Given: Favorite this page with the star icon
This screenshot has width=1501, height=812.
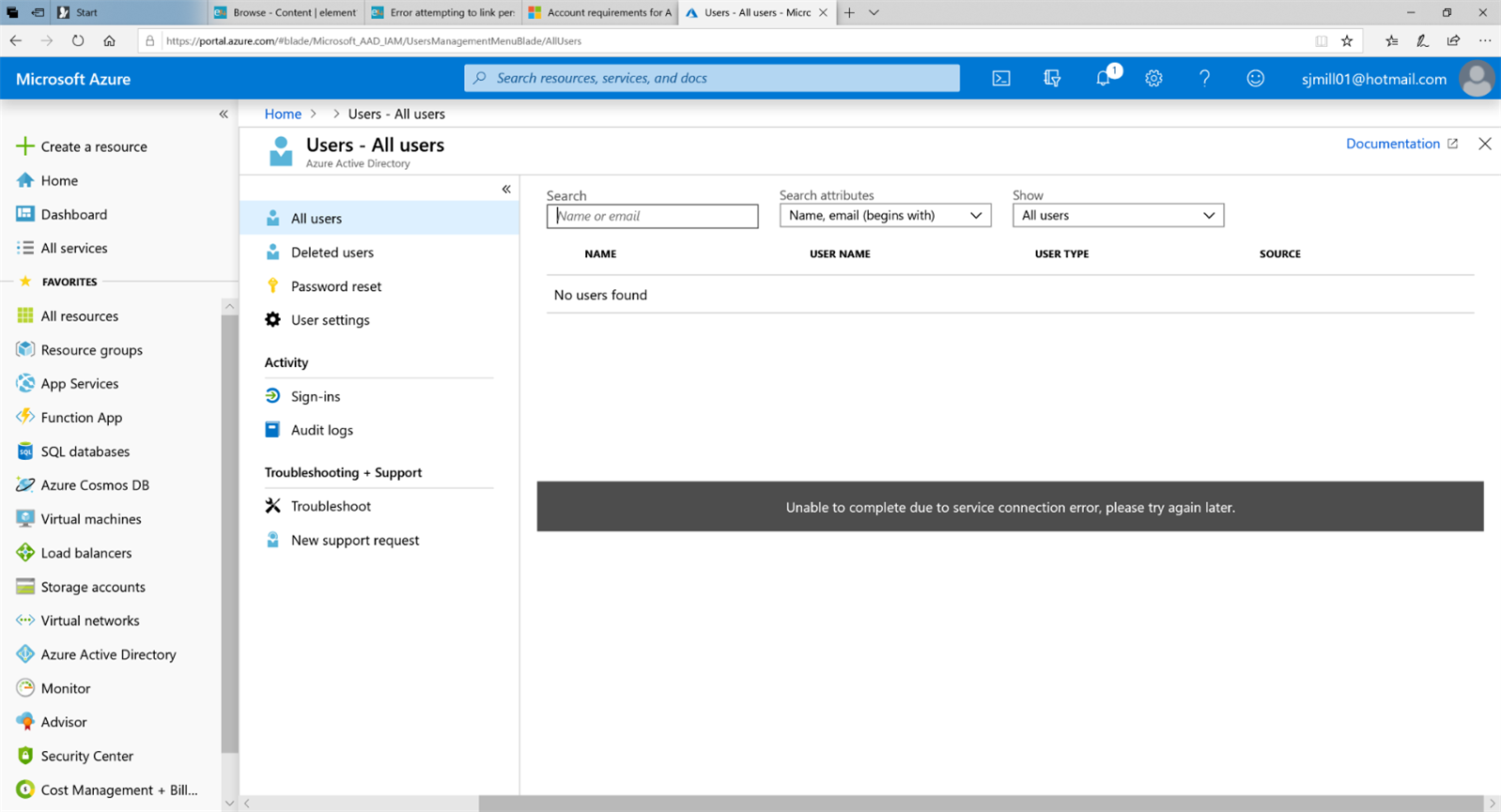Looking at the screenshot, I should [1347, 40].
